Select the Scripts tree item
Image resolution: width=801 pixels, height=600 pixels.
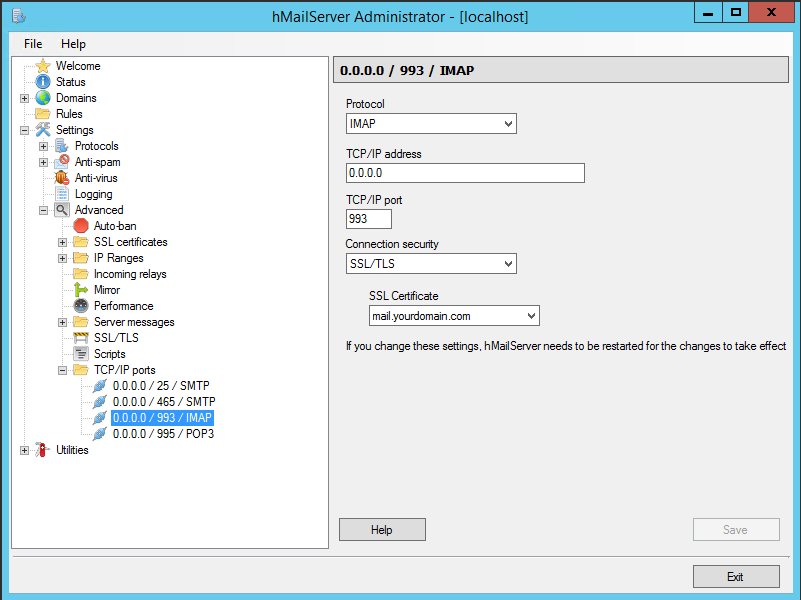pos(109,354)
